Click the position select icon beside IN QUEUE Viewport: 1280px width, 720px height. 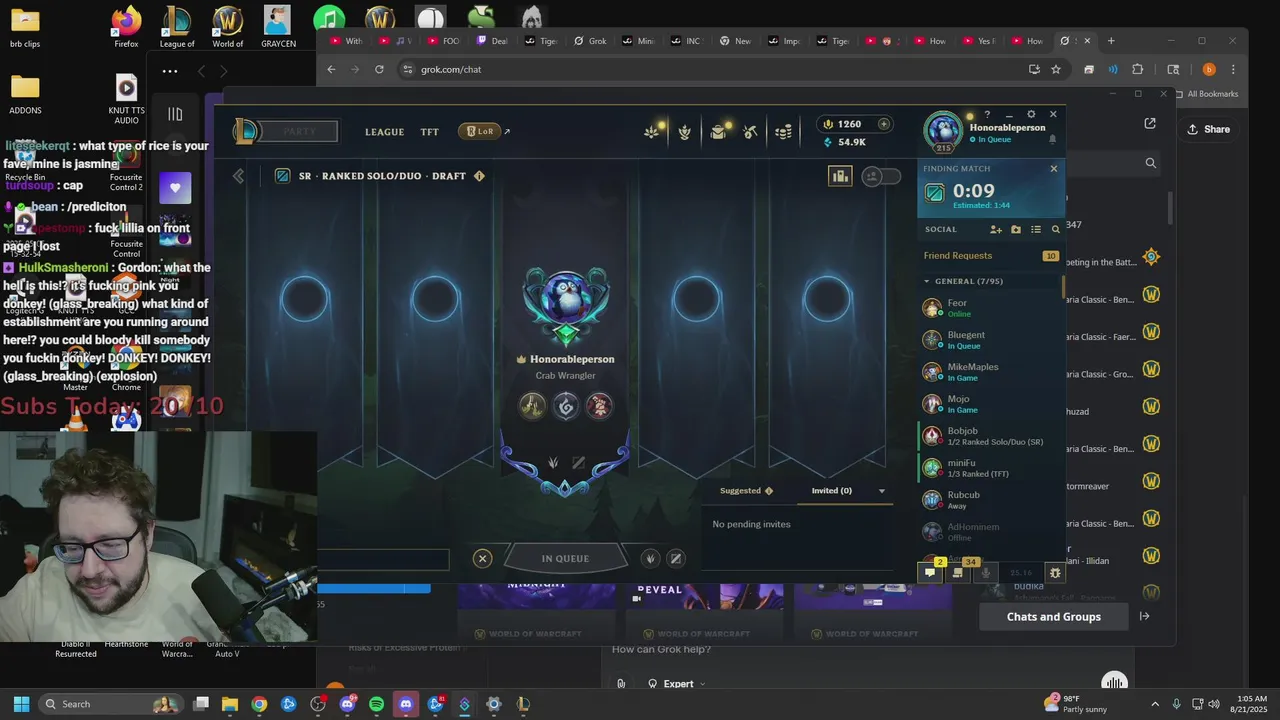(x=650, y=559)
